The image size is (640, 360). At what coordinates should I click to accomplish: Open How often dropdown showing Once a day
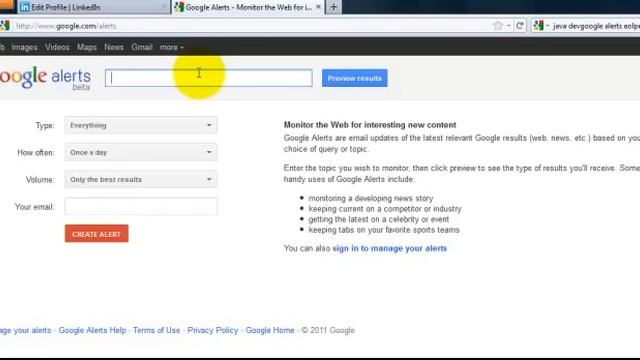pos(141,152)
